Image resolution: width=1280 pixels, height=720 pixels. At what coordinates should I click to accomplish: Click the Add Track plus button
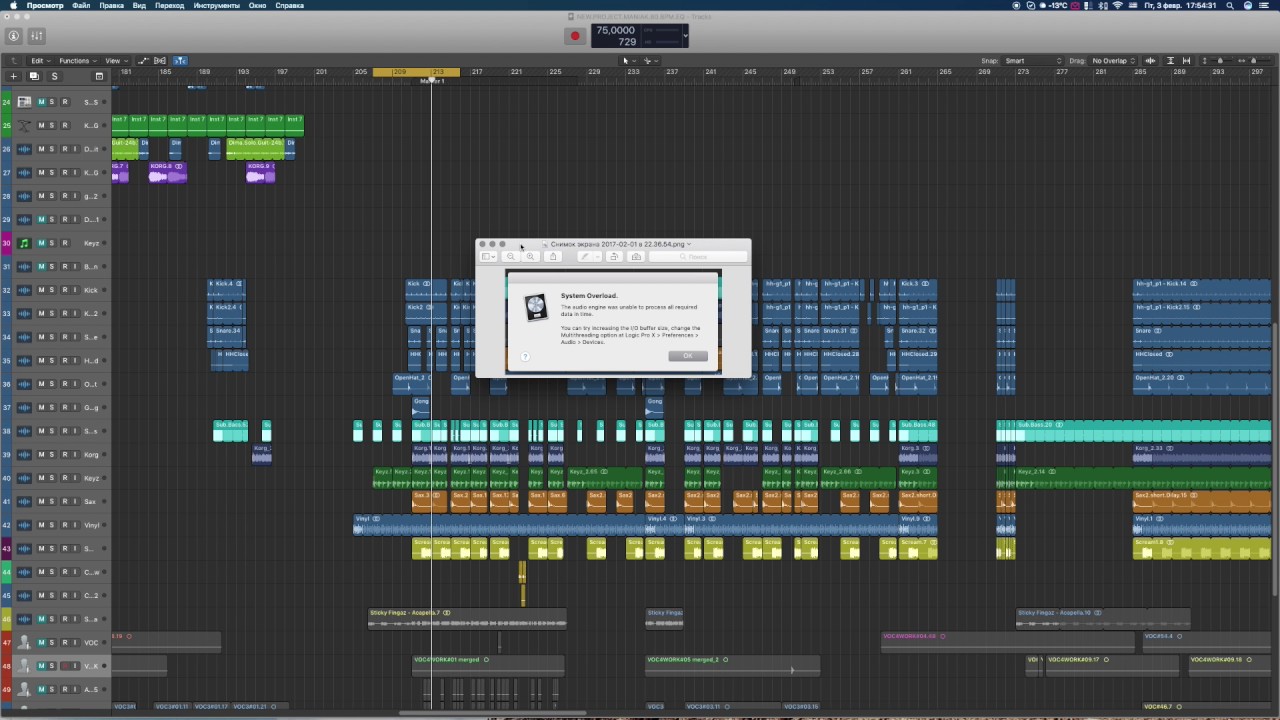pyautogui.click(x=14, y=76)
